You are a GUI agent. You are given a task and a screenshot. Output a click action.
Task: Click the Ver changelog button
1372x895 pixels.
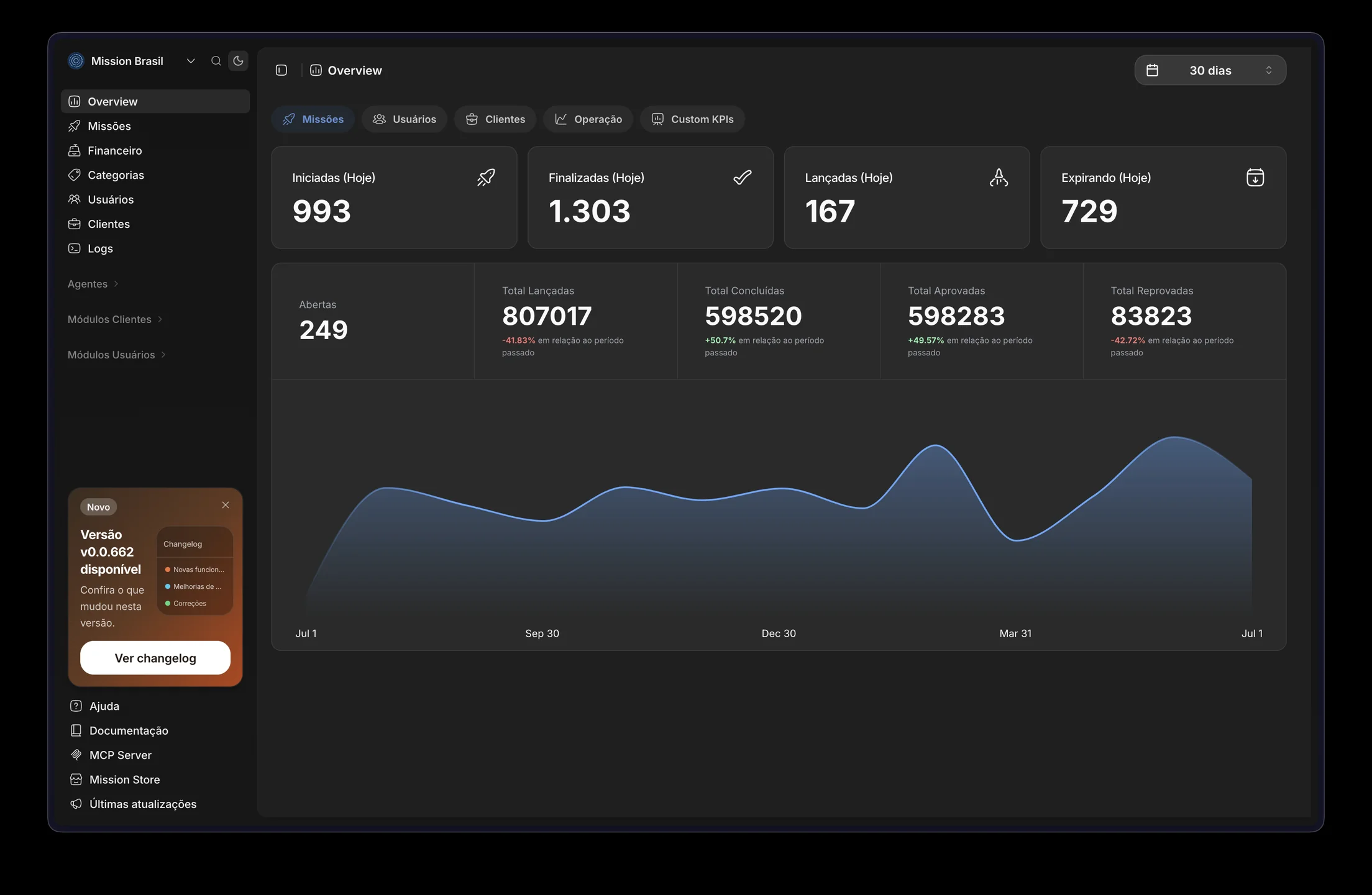pyautogui.click(x=155, y=658)
